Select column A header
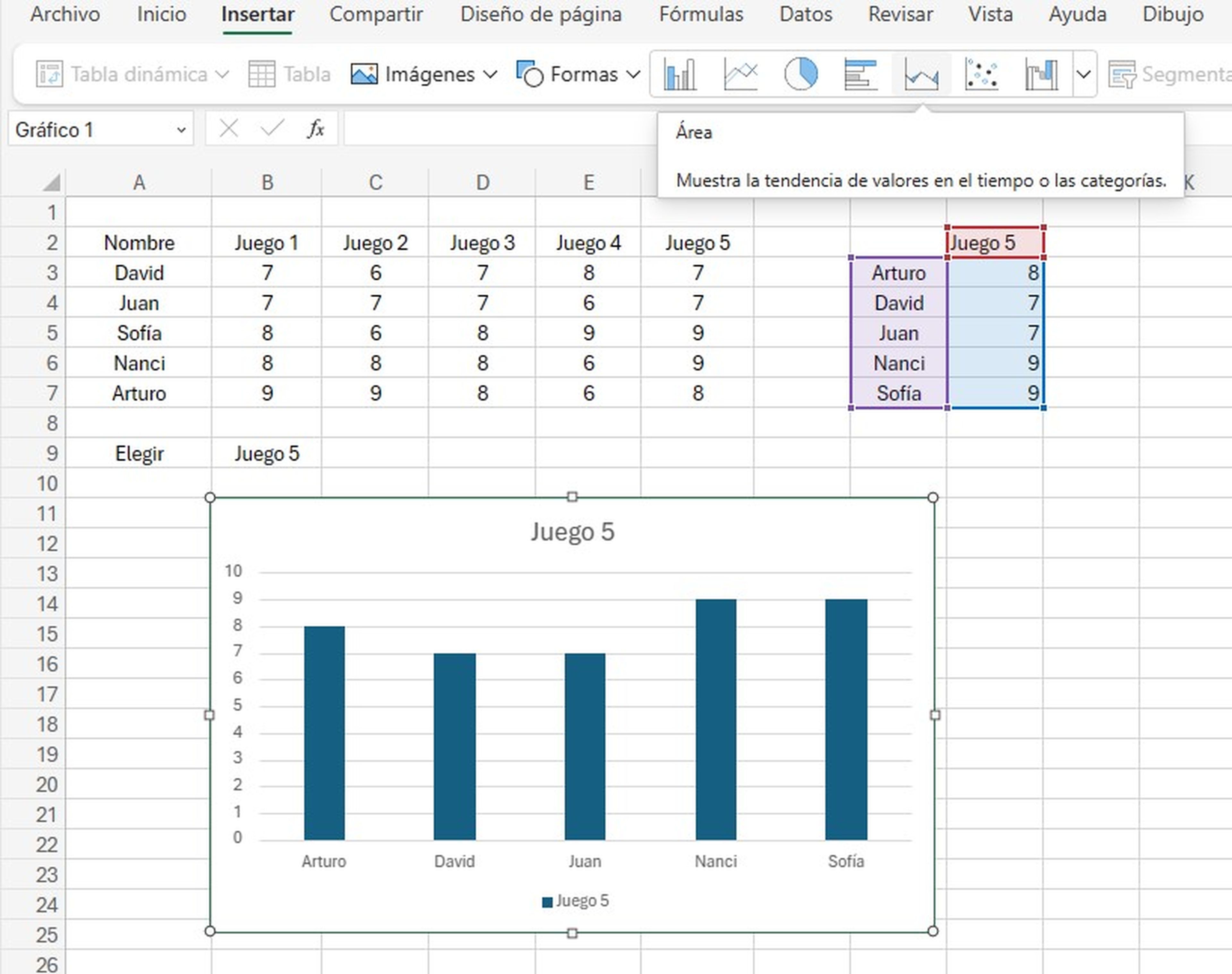 (139, 183)
